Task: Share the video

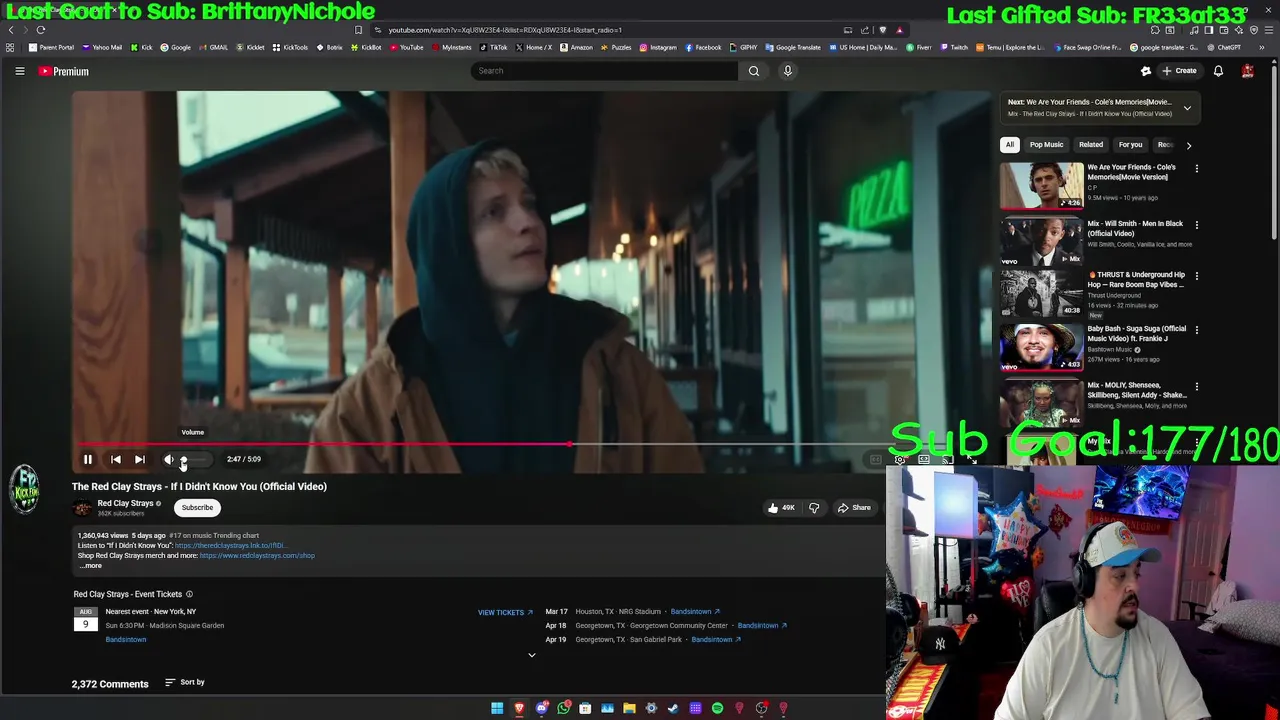Action: (854, 508)
